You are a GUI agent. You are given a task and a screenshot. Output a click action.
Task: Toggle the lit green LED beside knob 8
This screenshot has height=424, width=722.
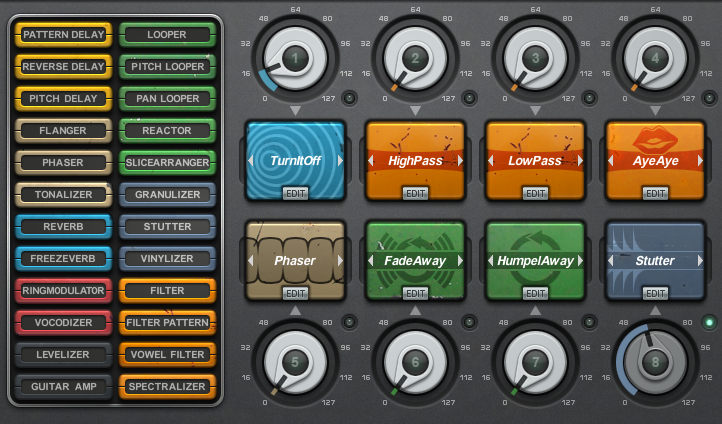pos(708,322)
